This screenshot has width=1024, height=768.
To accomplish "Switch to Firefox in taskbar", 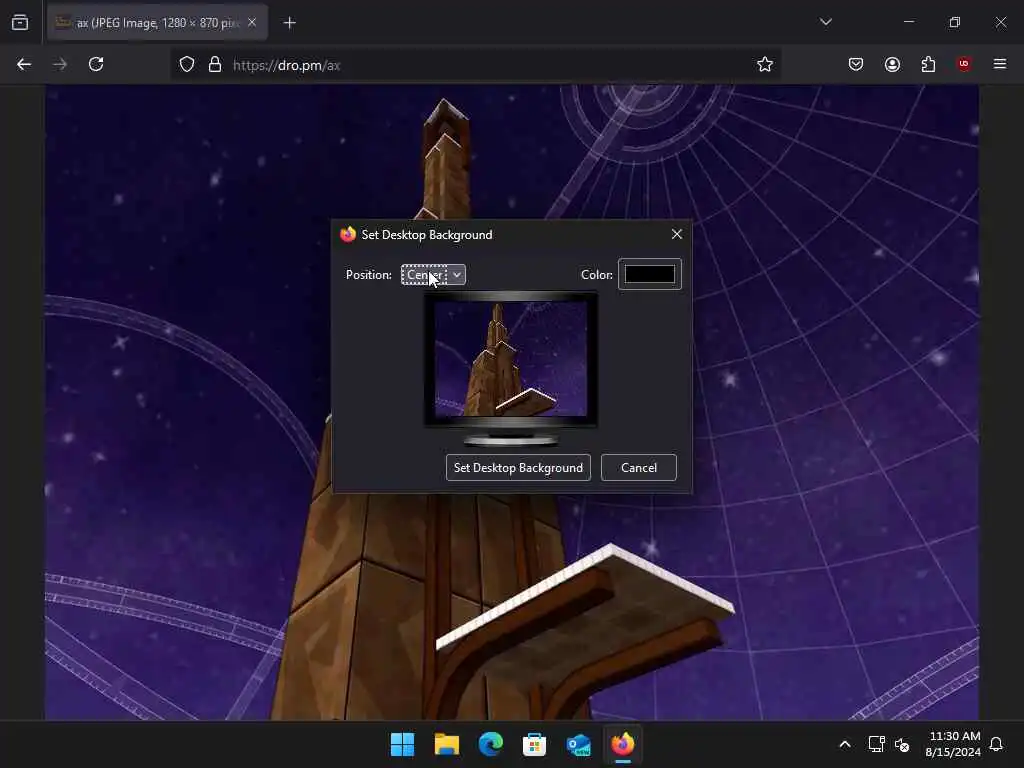I will point(622,744).
